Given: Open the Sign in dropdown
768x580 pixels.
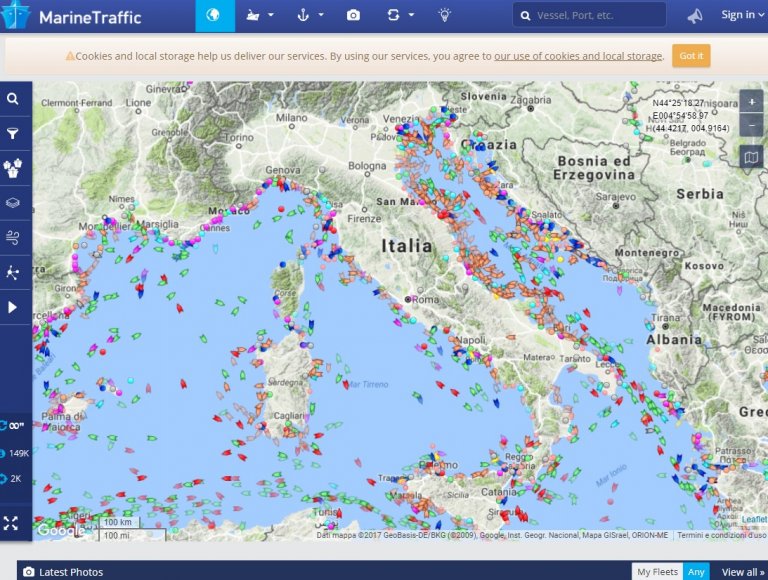Looking at the screenshot, I should [742, 15].
